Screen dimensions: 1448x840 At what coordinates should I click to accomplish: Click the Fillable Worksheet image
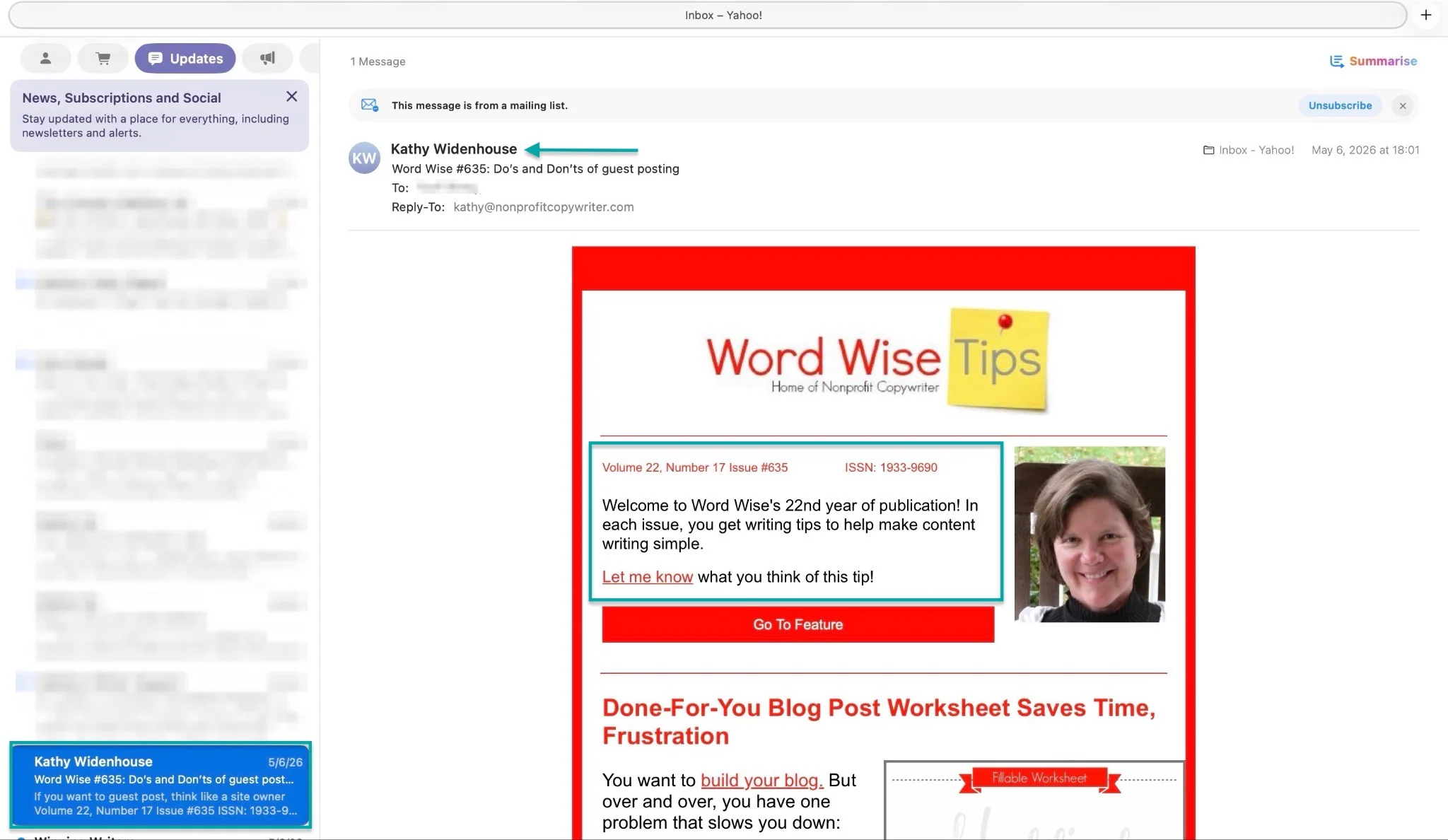(1034, 800)
